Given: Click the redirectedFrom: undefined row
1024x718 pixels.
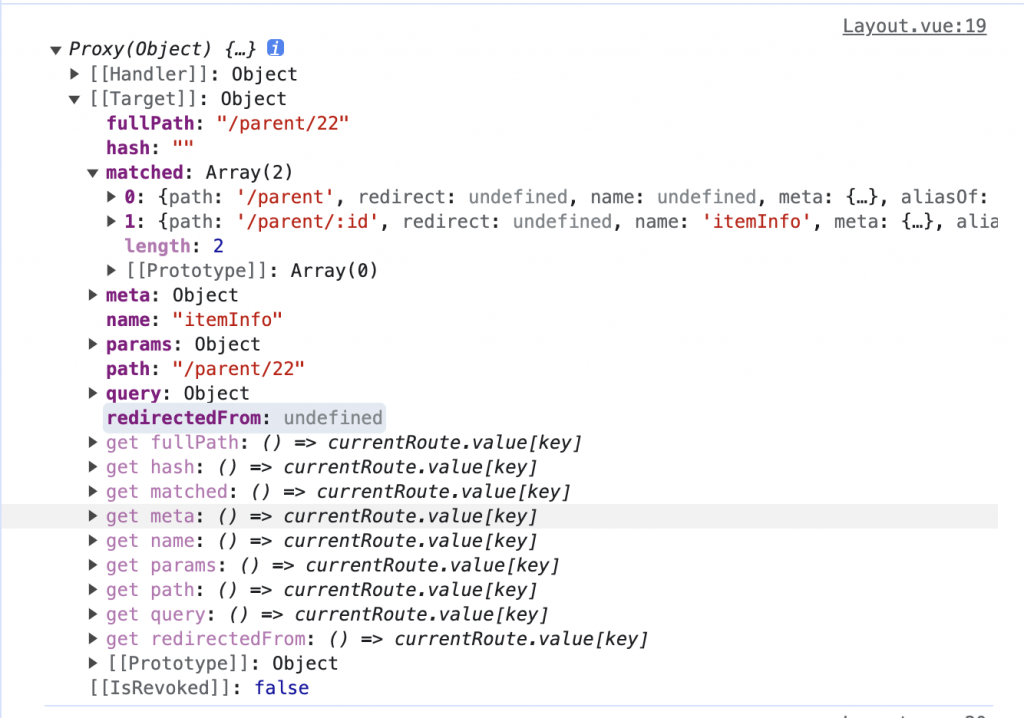Looking at the screenshot, I should [x=245, y=418].
